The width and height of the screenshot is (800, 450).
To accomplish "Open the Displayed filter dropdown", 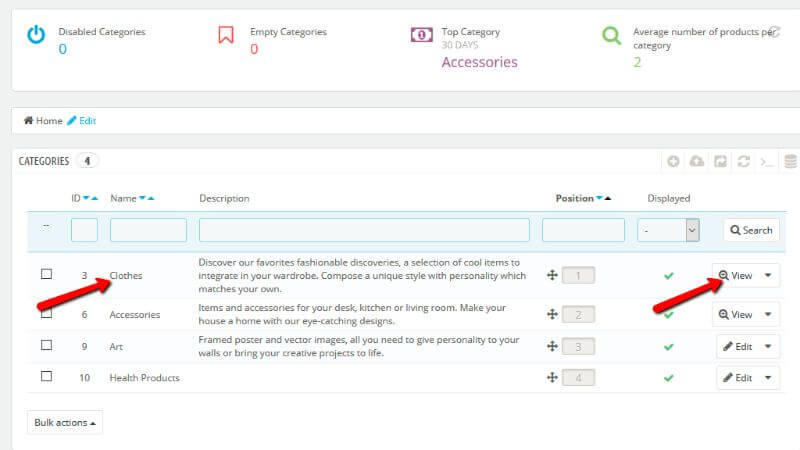I will [668, 230].
